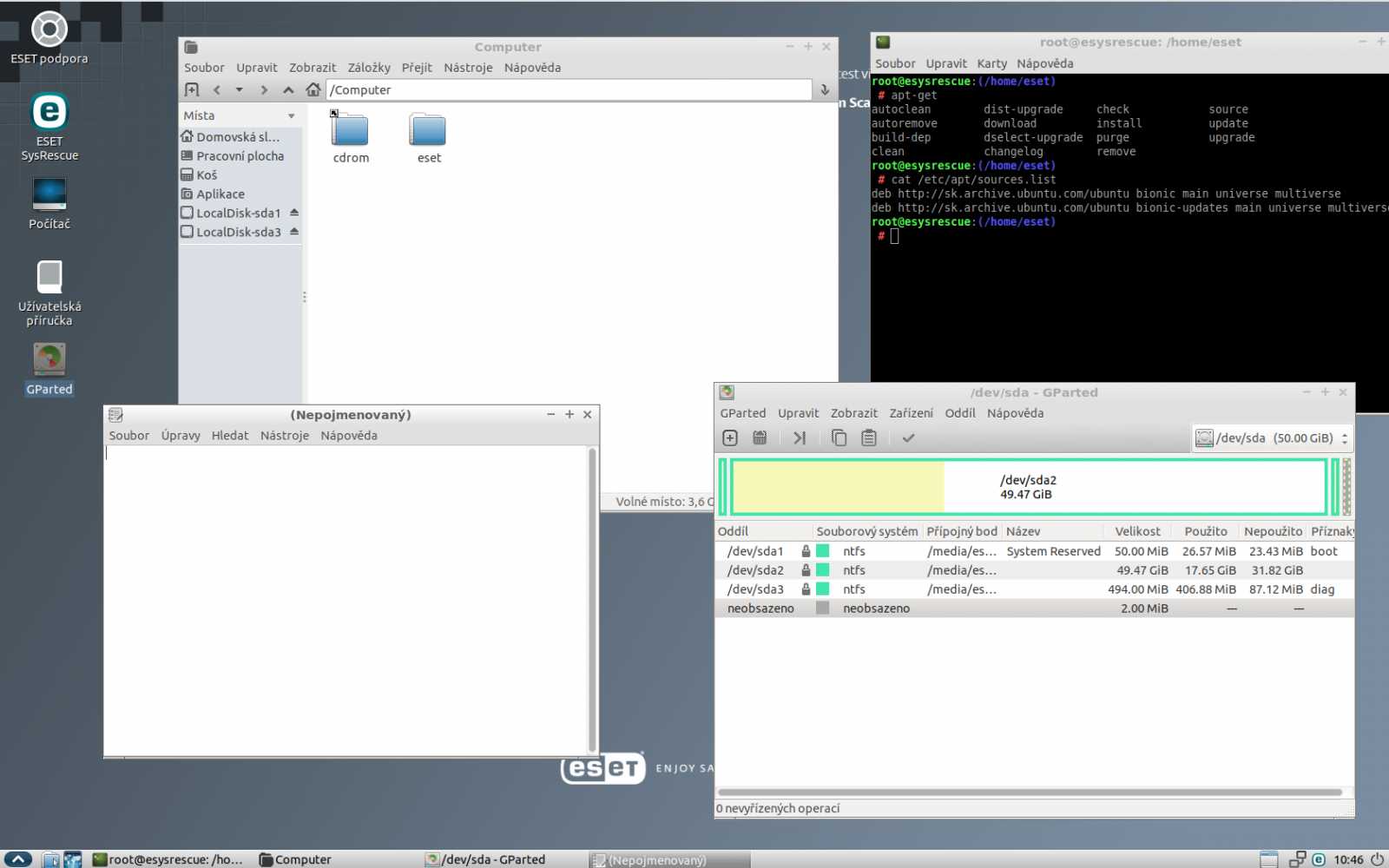1389x868 pixels.
Task: Open Oddíl menu in GParted
Action: [960, 413]
